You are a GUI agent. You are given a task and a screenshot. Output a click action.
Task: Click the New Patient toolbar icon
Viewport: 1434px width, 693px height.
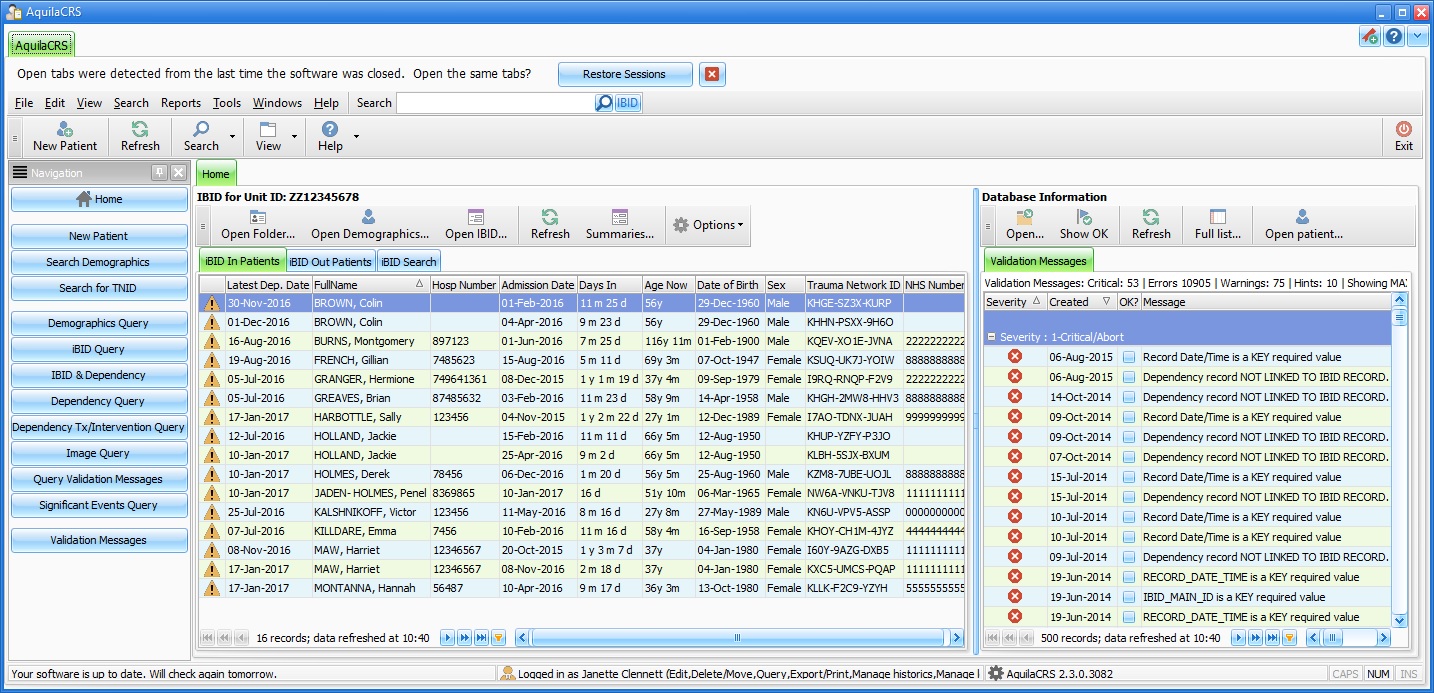65,130
